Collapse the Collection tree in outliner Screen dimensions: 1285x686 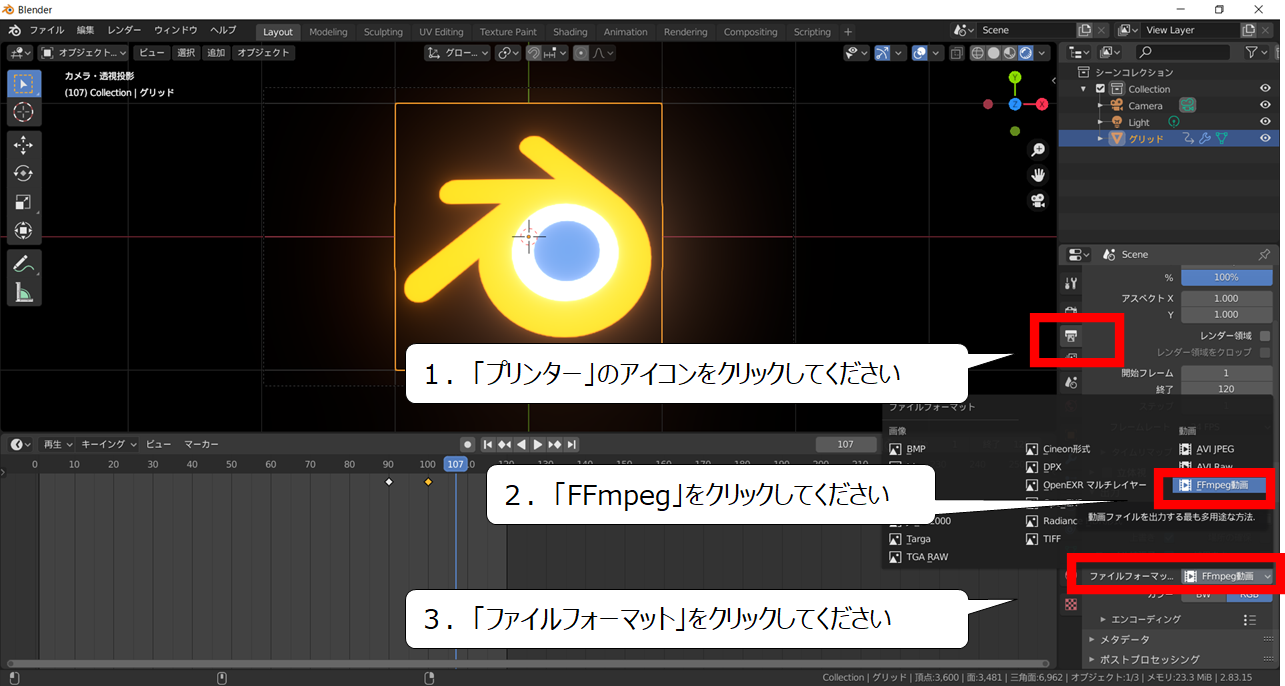click(1085, 89)
